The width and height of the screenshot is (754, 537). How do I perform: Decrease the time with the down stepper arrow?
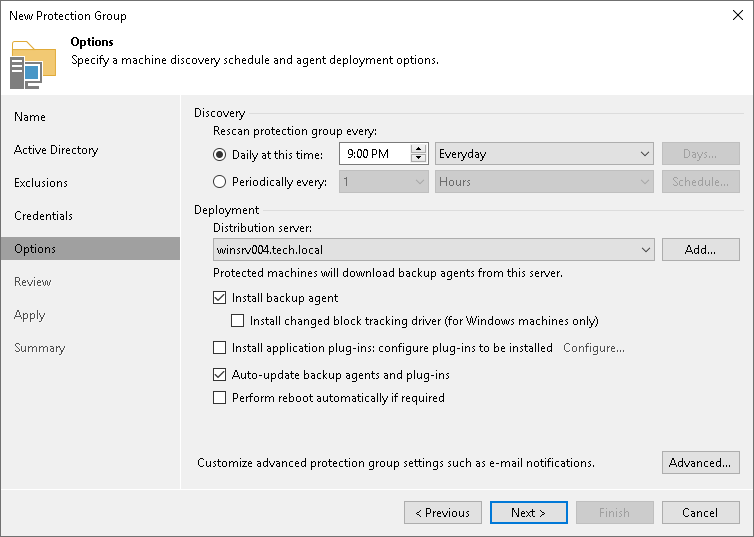pyautogui.click(x=418, y=158)
